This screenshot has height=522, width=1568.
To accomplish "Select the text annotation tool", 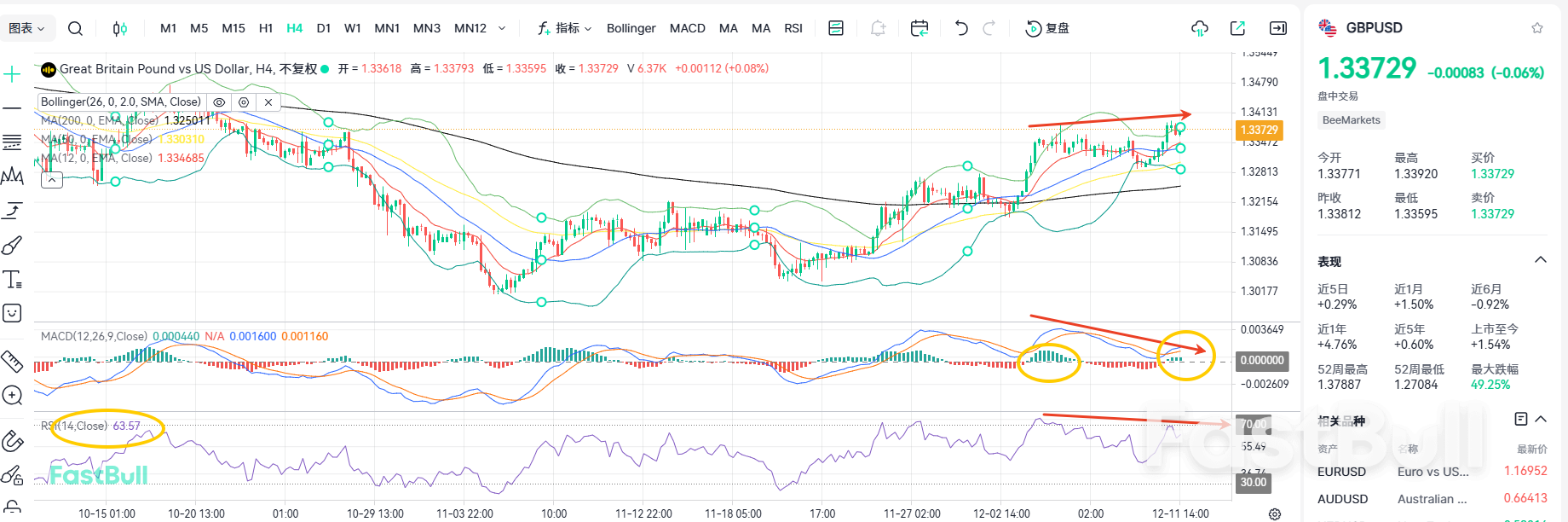I will click(12, 280).
